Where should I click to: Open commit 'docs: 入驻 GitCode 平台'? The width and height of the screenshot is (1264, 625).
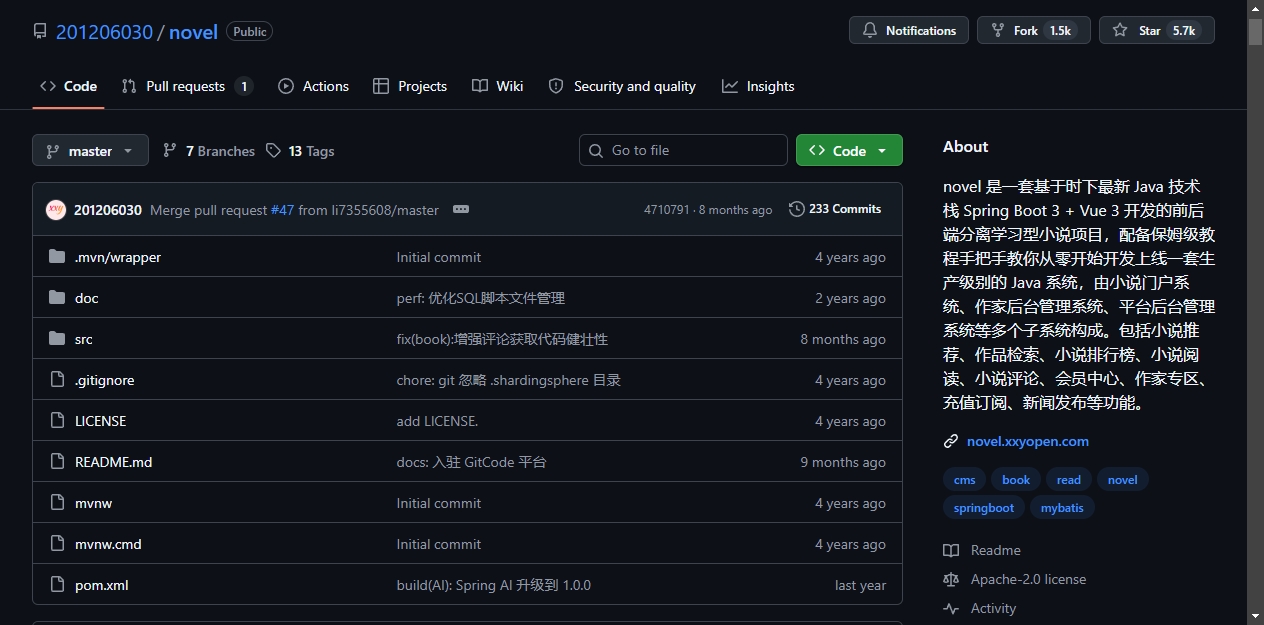pyautogui.click(x=472, y=462)
